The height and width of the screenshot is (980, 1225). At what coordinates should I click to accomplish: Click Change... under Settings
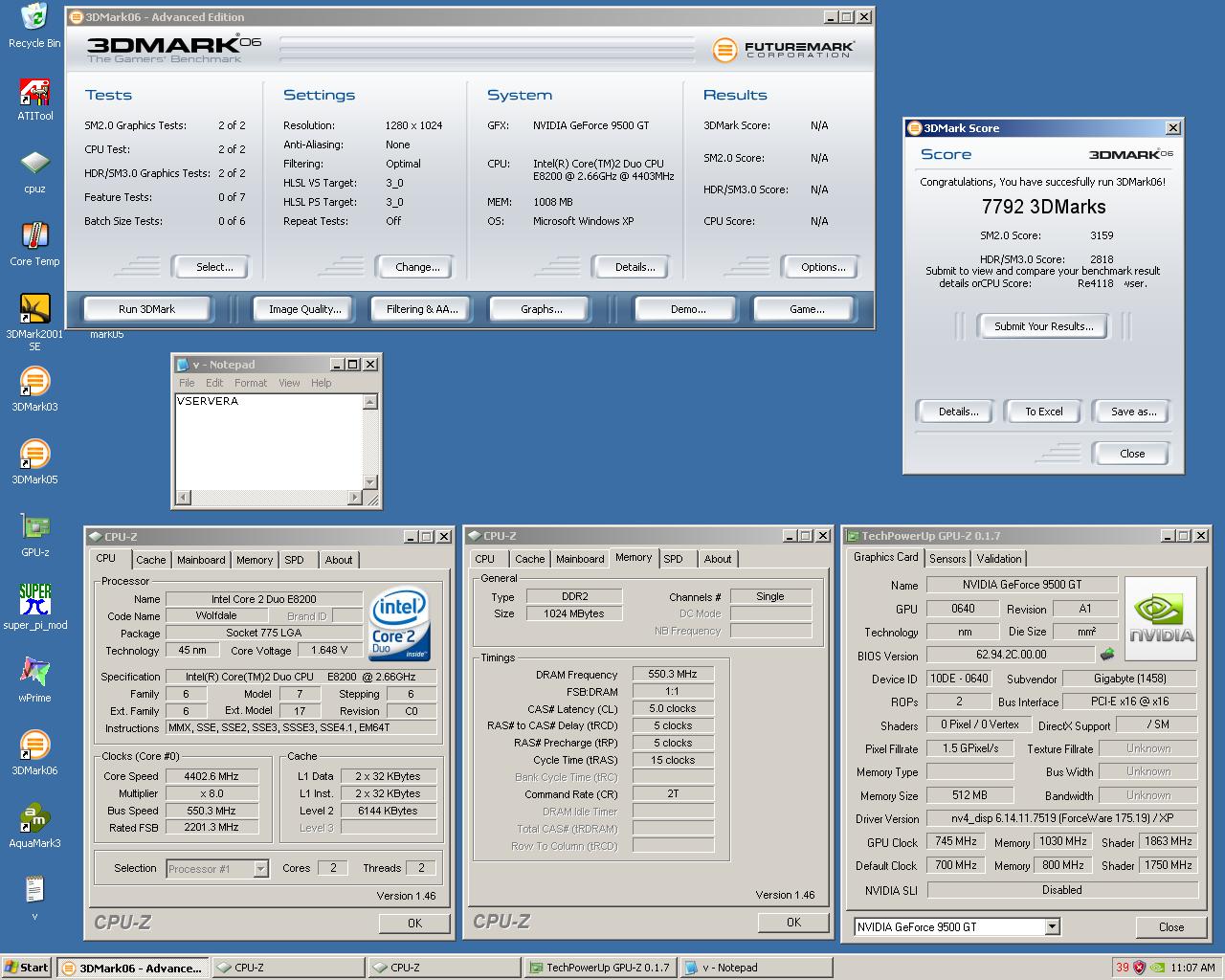pyautogui.click(x=417, y=267)
